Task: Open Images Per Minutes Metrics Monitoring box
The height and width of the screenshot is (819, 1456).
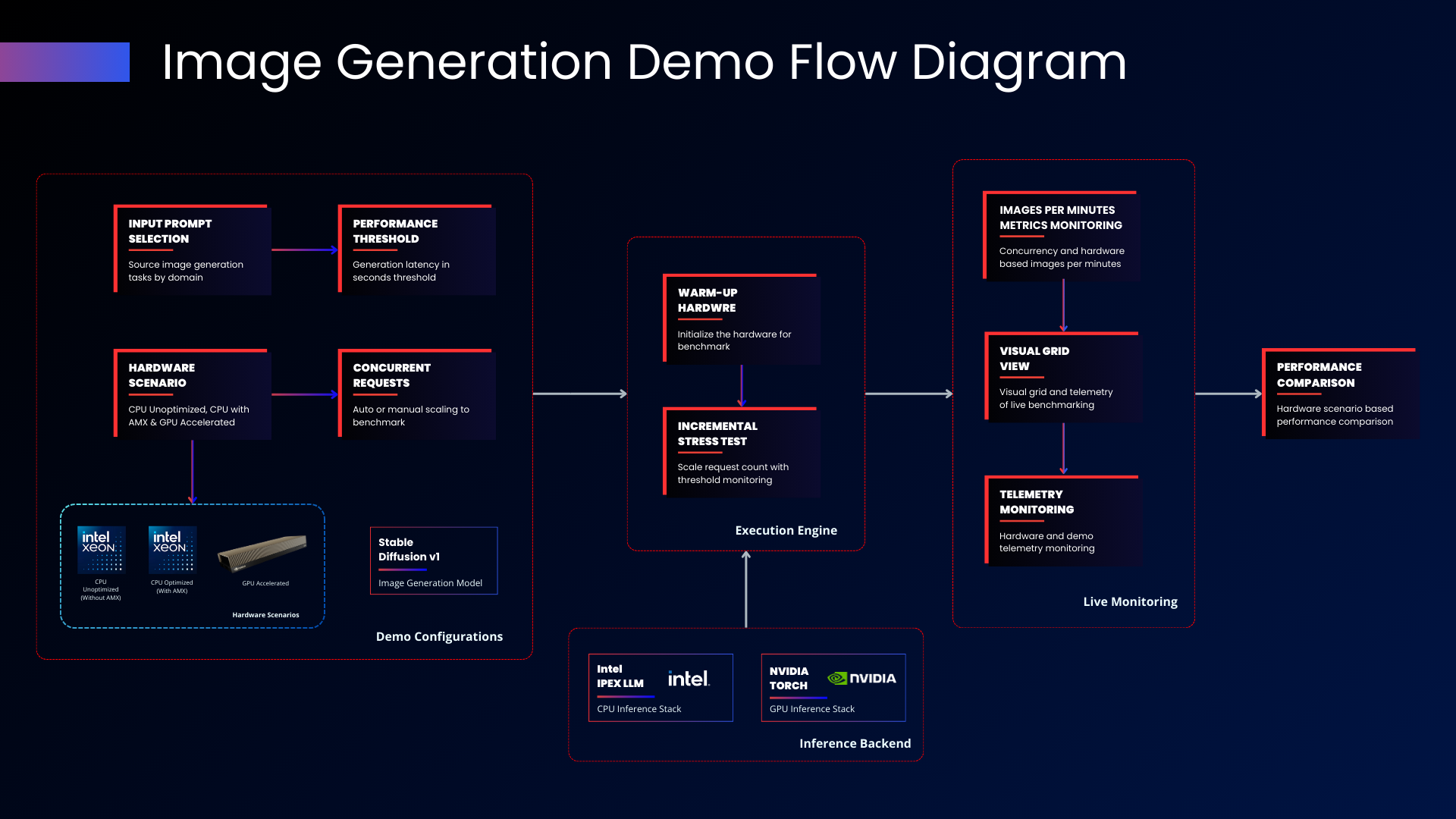Action: 1062,236
